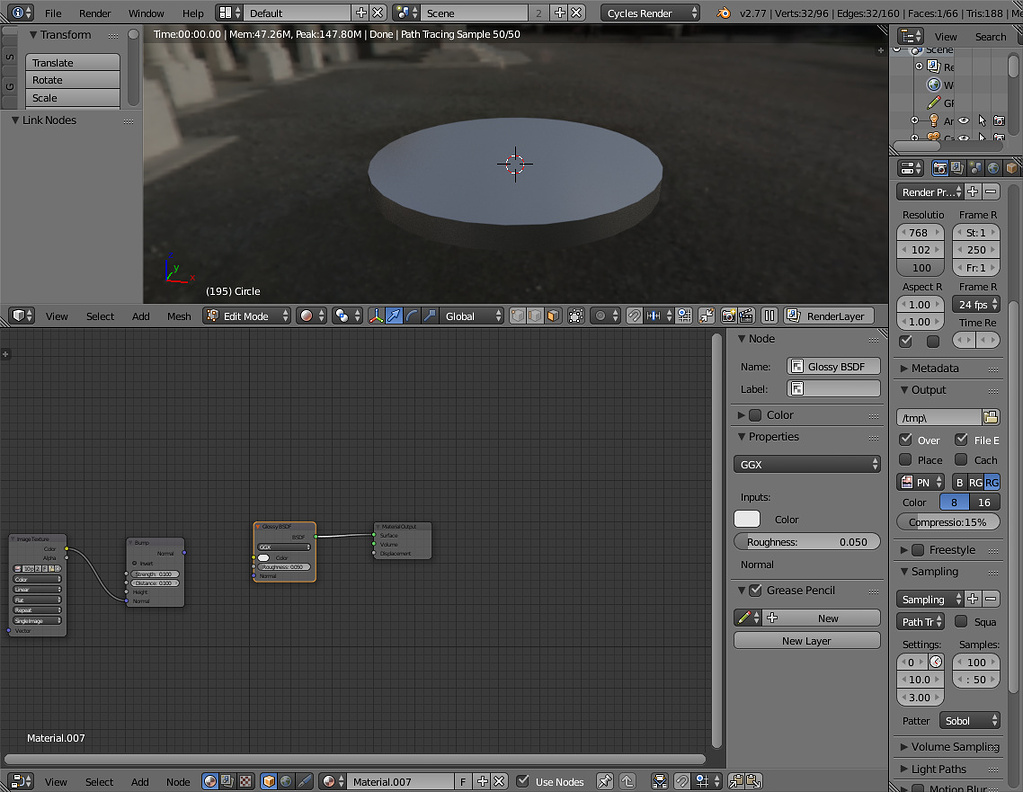Image resolution: width=1023 pixels, height=792 pixels.
Task: Enable the Cache Result checkbox
Action: 961,460
